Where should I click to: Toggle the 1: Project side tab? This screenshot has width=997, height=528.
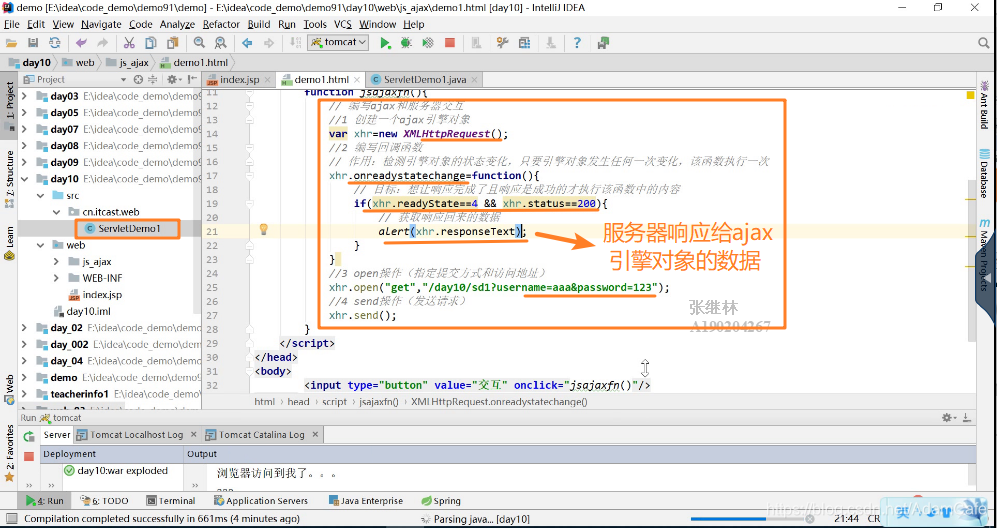pyautogui.click(x=9, y=105)
